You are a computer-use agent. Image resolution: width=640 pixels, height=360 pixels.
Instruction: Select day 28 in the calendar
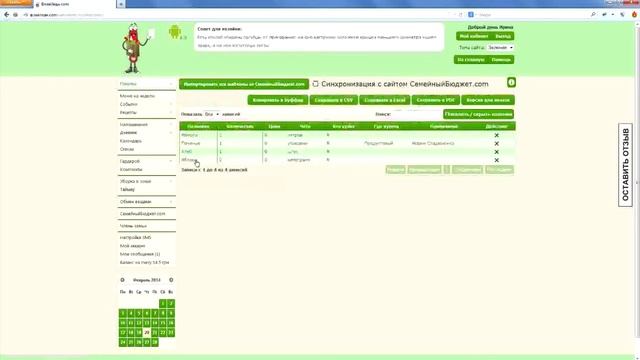tap(155, 342)
